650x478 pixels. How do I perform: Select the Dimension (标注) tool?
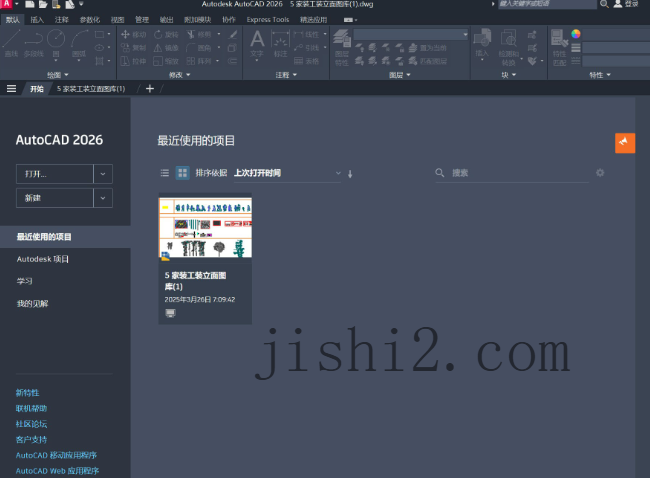tap(280, 44)
